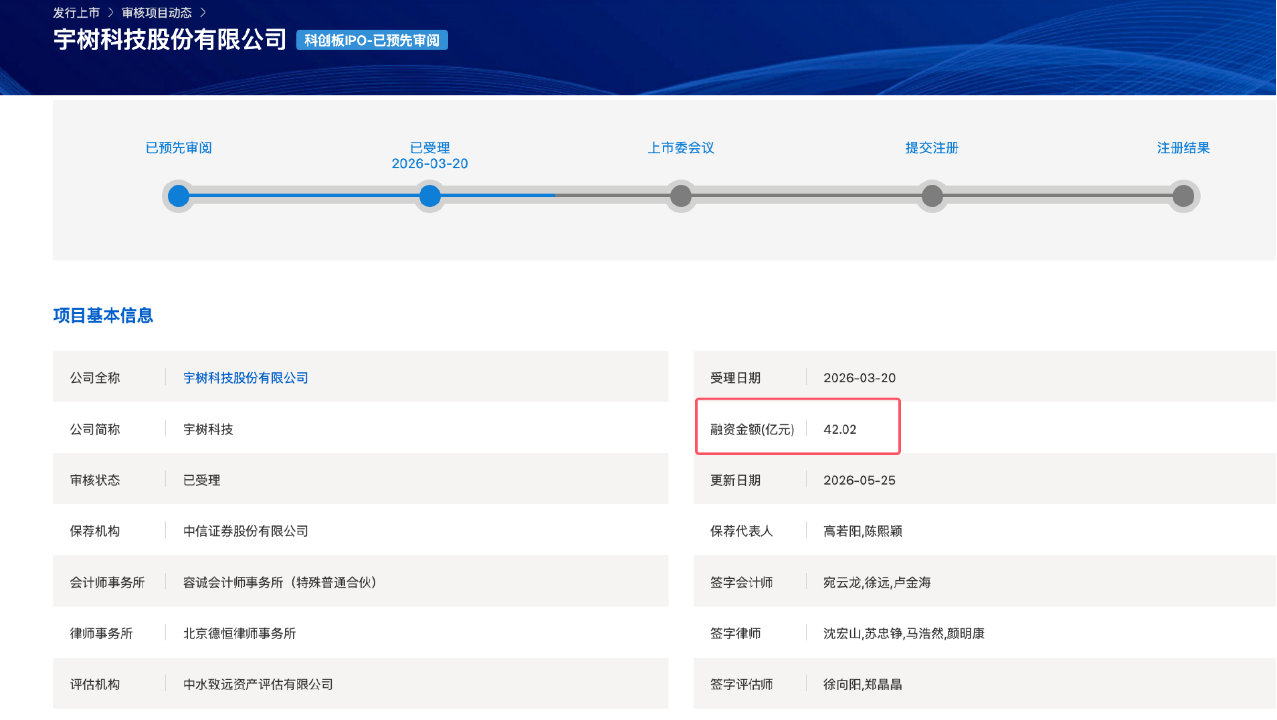
Task: Click the 签字律师 field label
Action: 735,633
